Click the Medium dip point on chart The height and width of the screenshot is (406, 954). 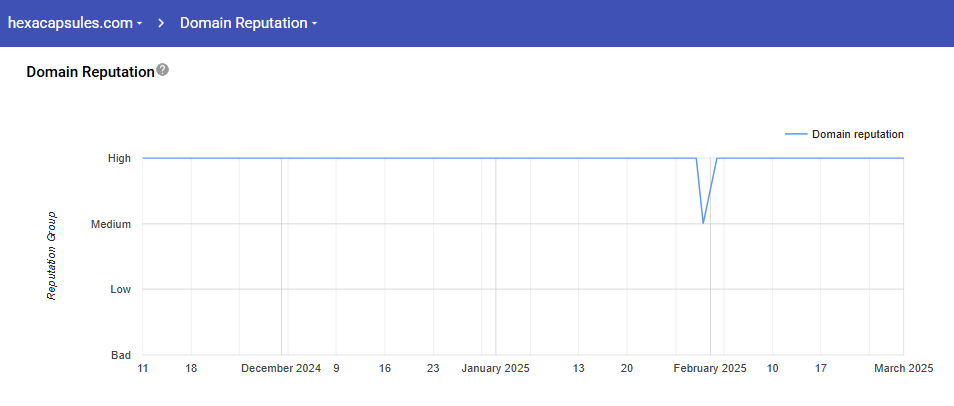(x=704, y=223)
